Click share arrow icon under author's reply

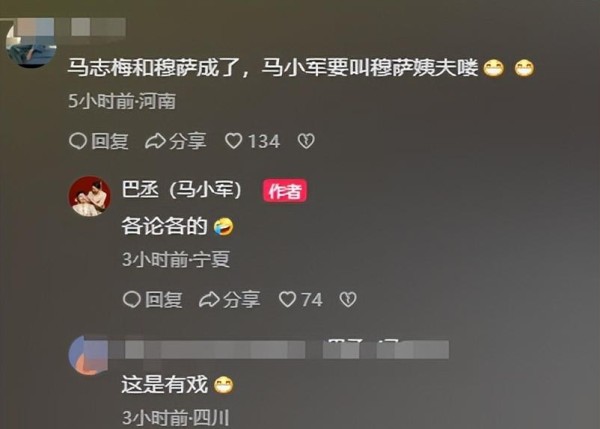tap(209, 300)
